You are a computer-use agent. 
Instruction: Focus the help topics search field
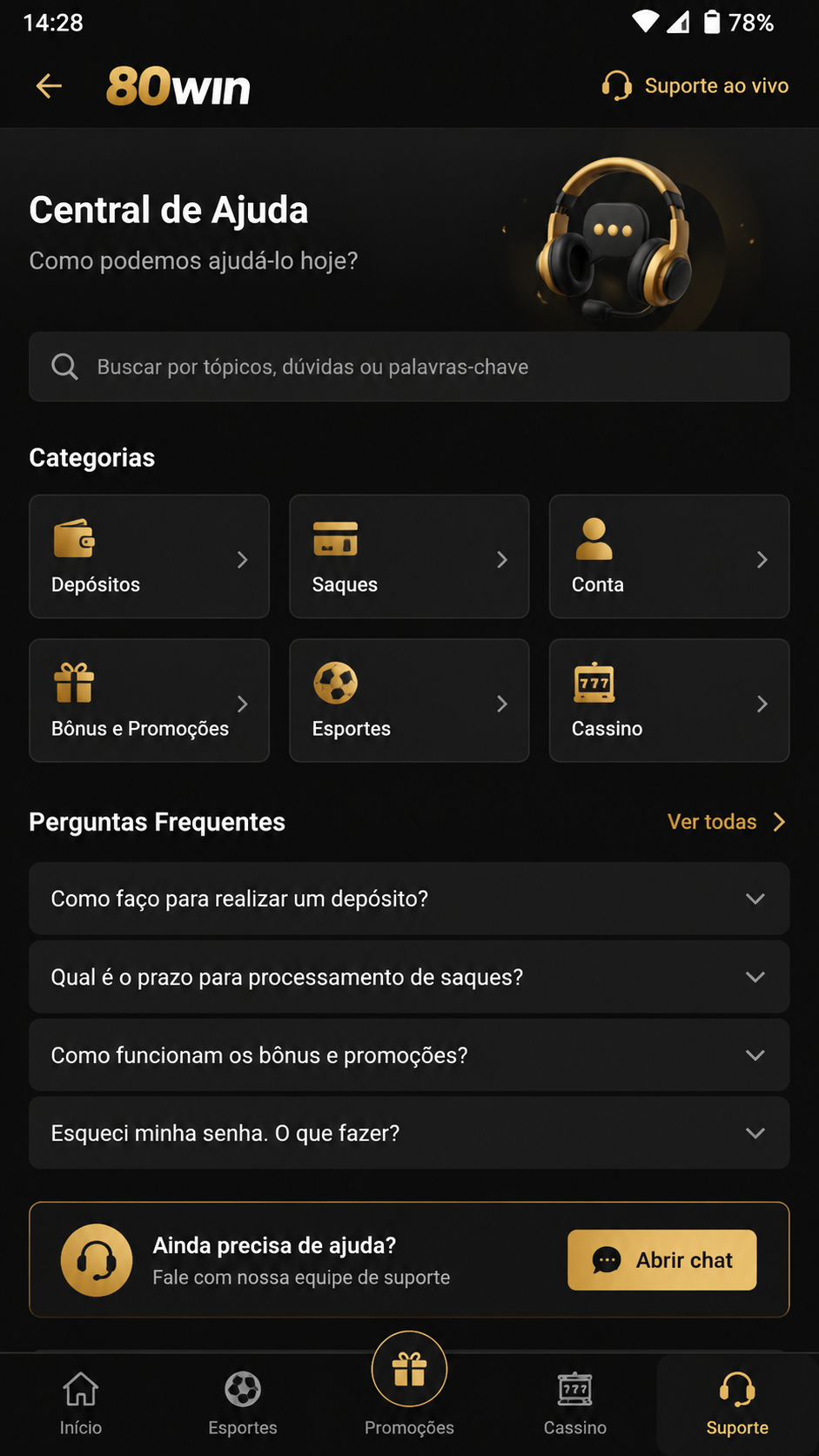409,367
